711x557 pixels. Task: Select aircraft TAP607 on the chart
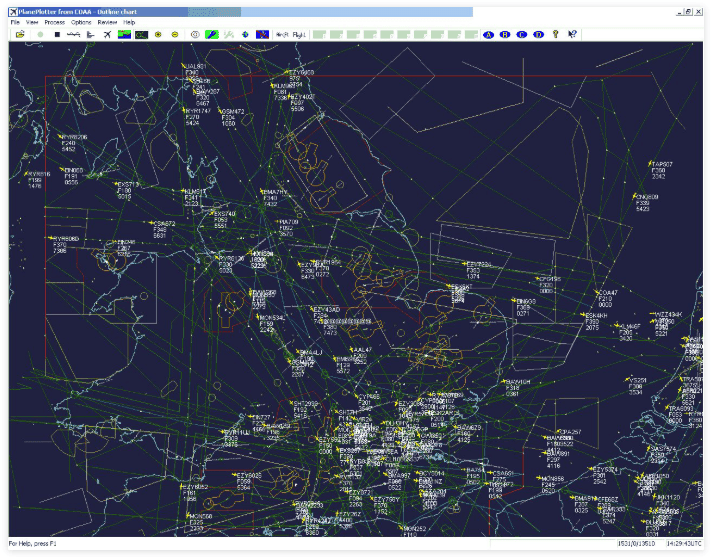pyautogui.click(x=662, y=164)
